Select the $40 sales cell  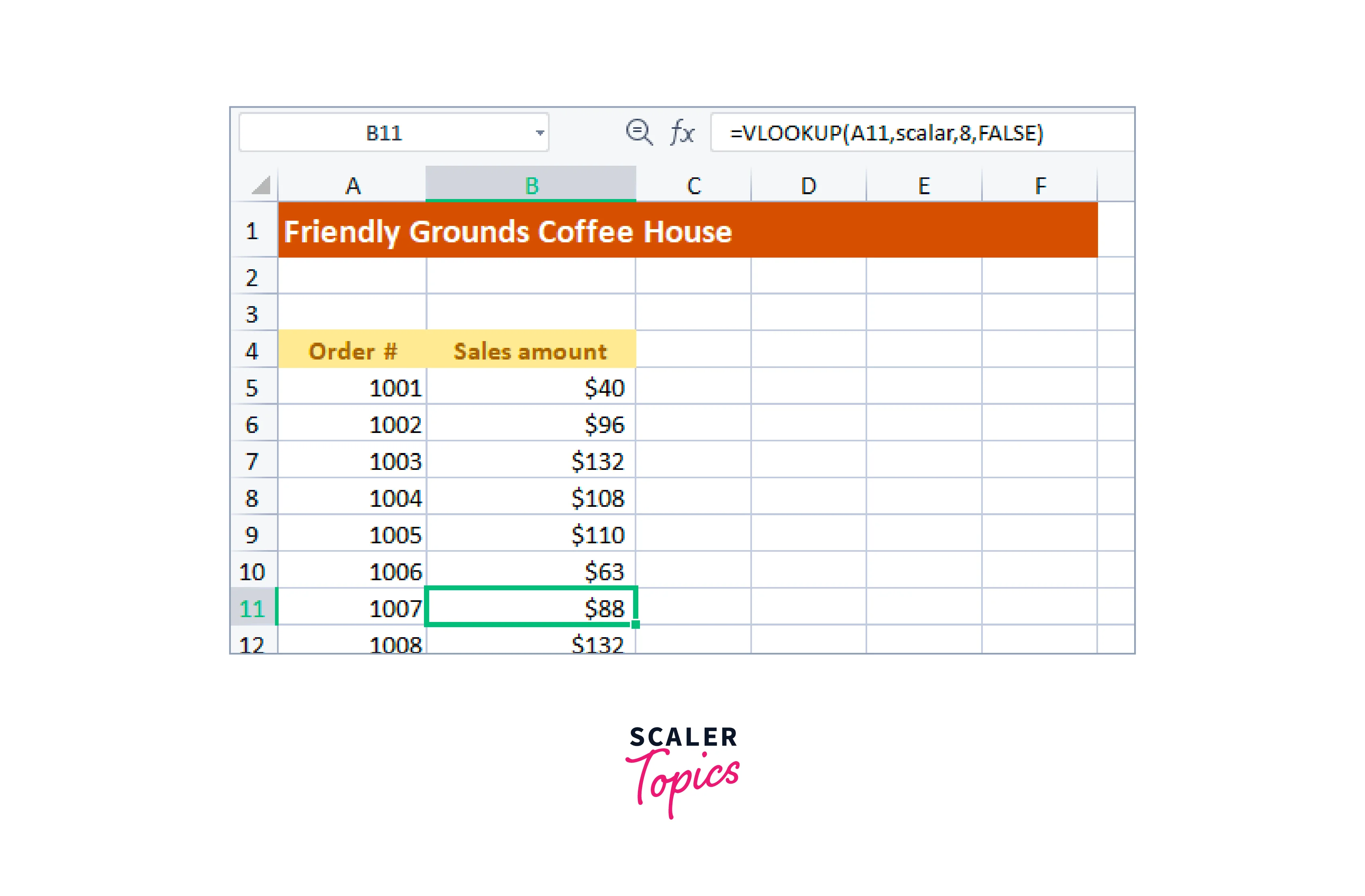pos(531,386)
